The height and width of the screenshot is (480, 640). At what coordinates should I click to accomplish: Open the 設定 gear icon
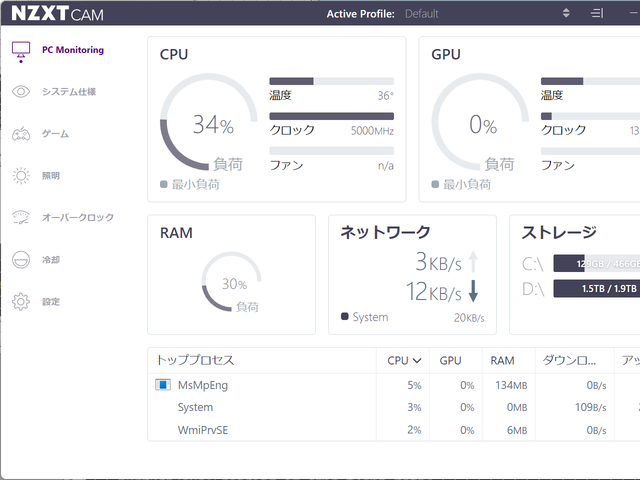click(21, 302)
